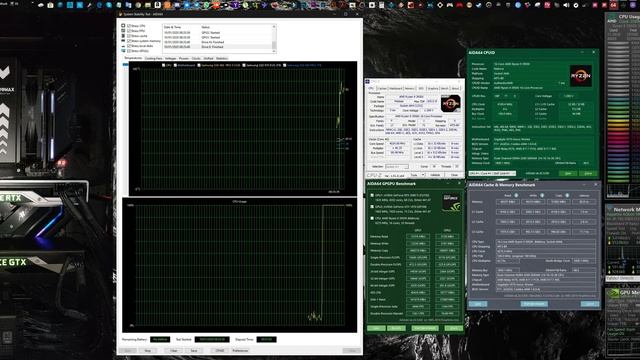Click Save in the GPGPU Benchmark window
Image resolution: width=640 pixels, height=360 pixels.
376,328
